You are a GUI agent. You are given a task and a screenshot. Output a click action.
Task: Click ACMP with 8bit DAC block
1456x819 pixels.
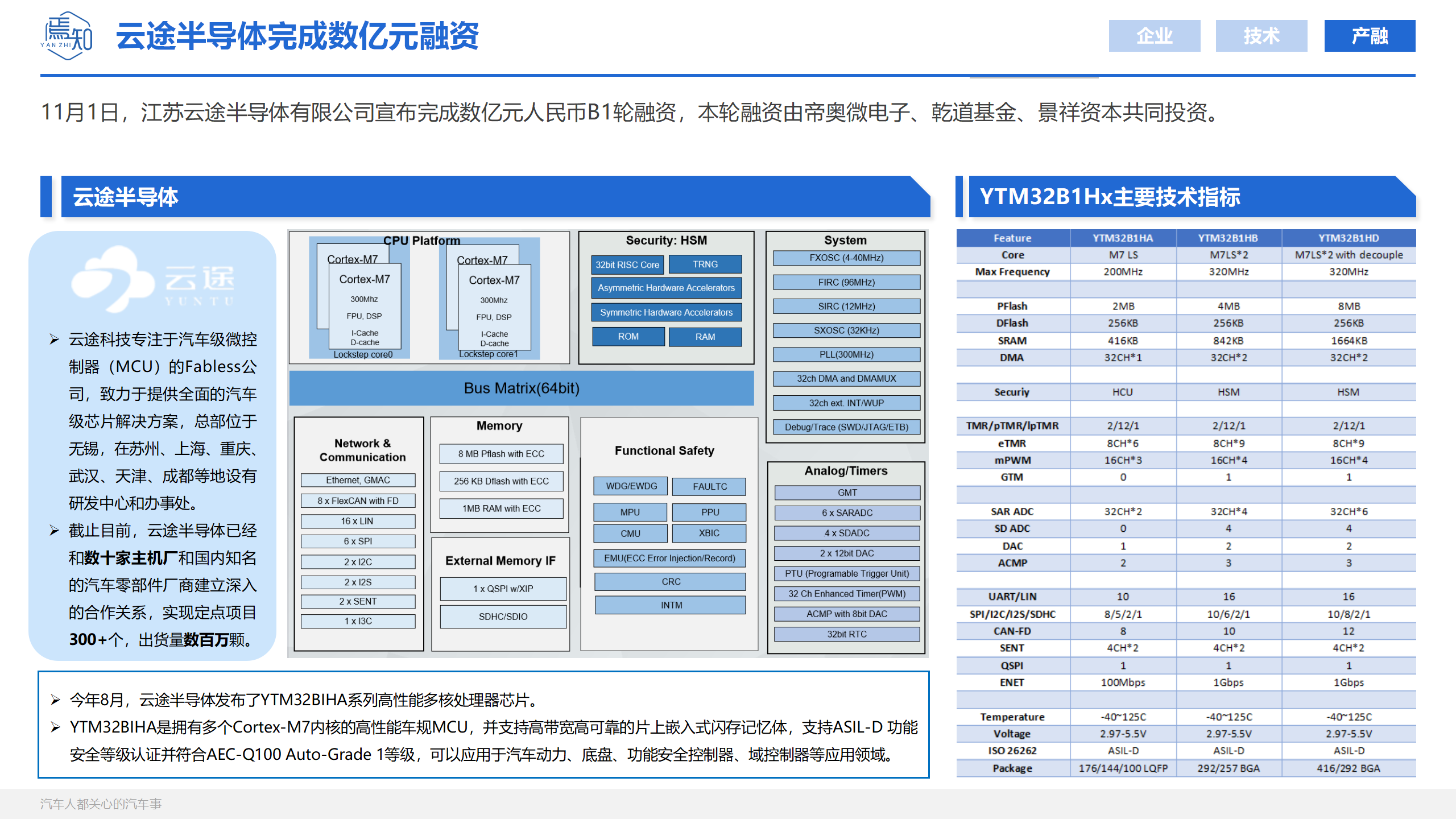[x=847, y=614]
